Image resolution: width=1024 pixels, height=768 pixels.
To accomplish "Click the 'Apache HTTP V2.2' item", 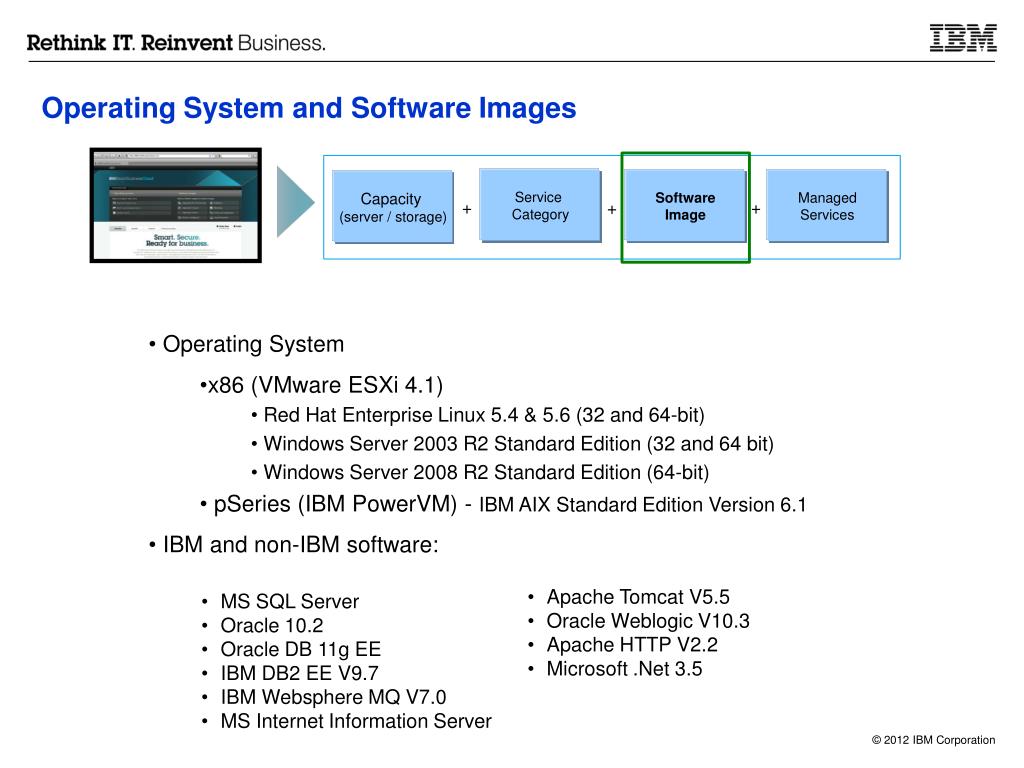I will pos(632,645).
